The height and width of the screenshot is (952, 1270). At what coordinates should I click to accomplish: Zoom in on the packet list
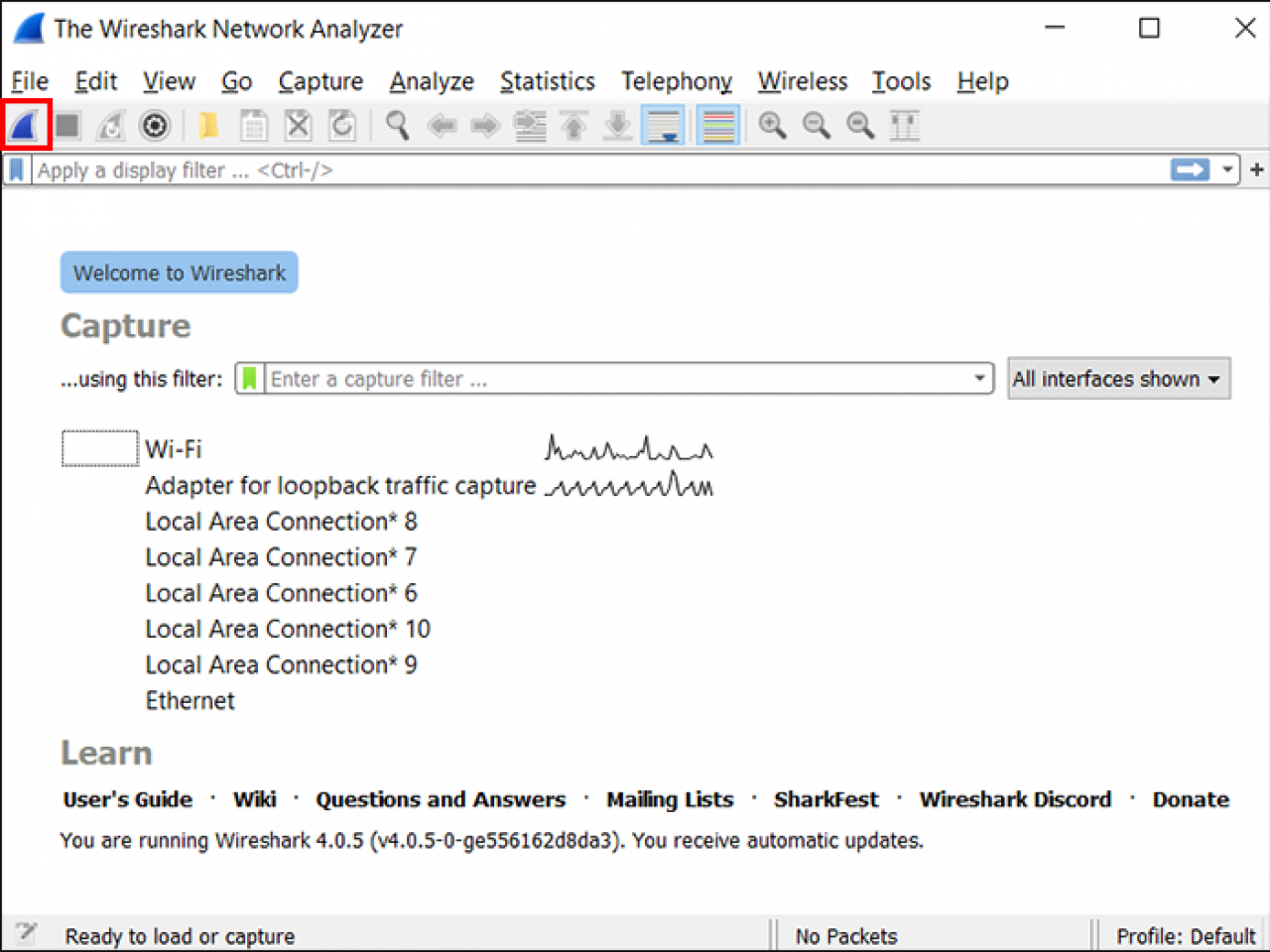tap(772, 125)
